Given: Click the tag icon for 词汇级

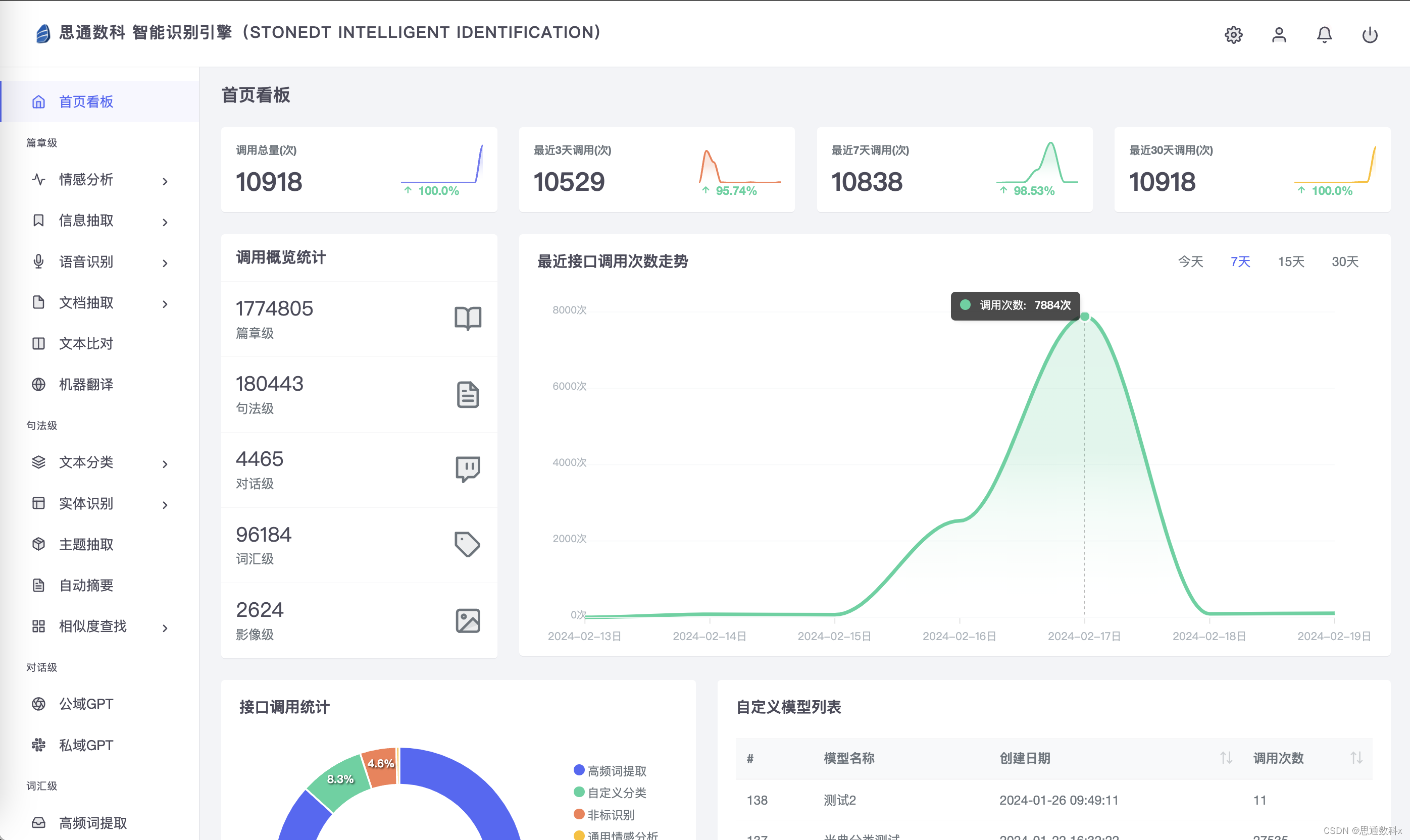Looking at the screenshot, I should point(468,545).
